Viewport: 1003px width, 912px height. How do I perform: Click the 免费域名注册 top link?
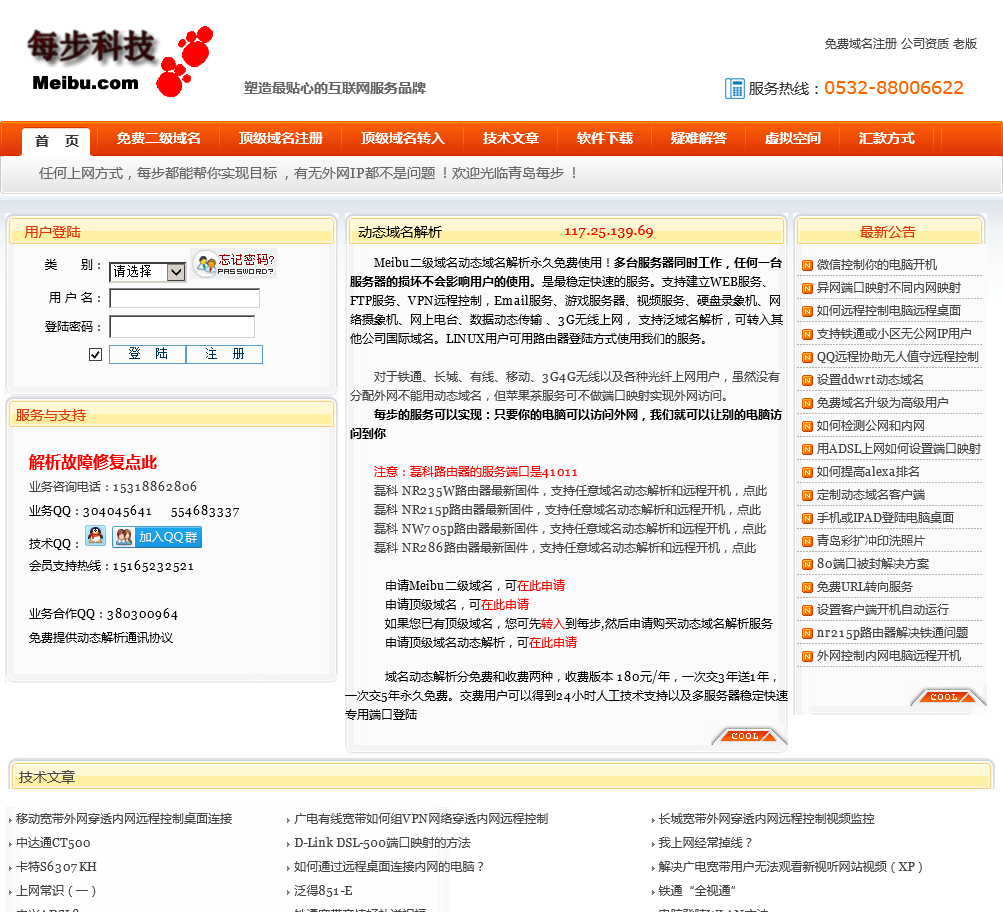tap(860, 44)
